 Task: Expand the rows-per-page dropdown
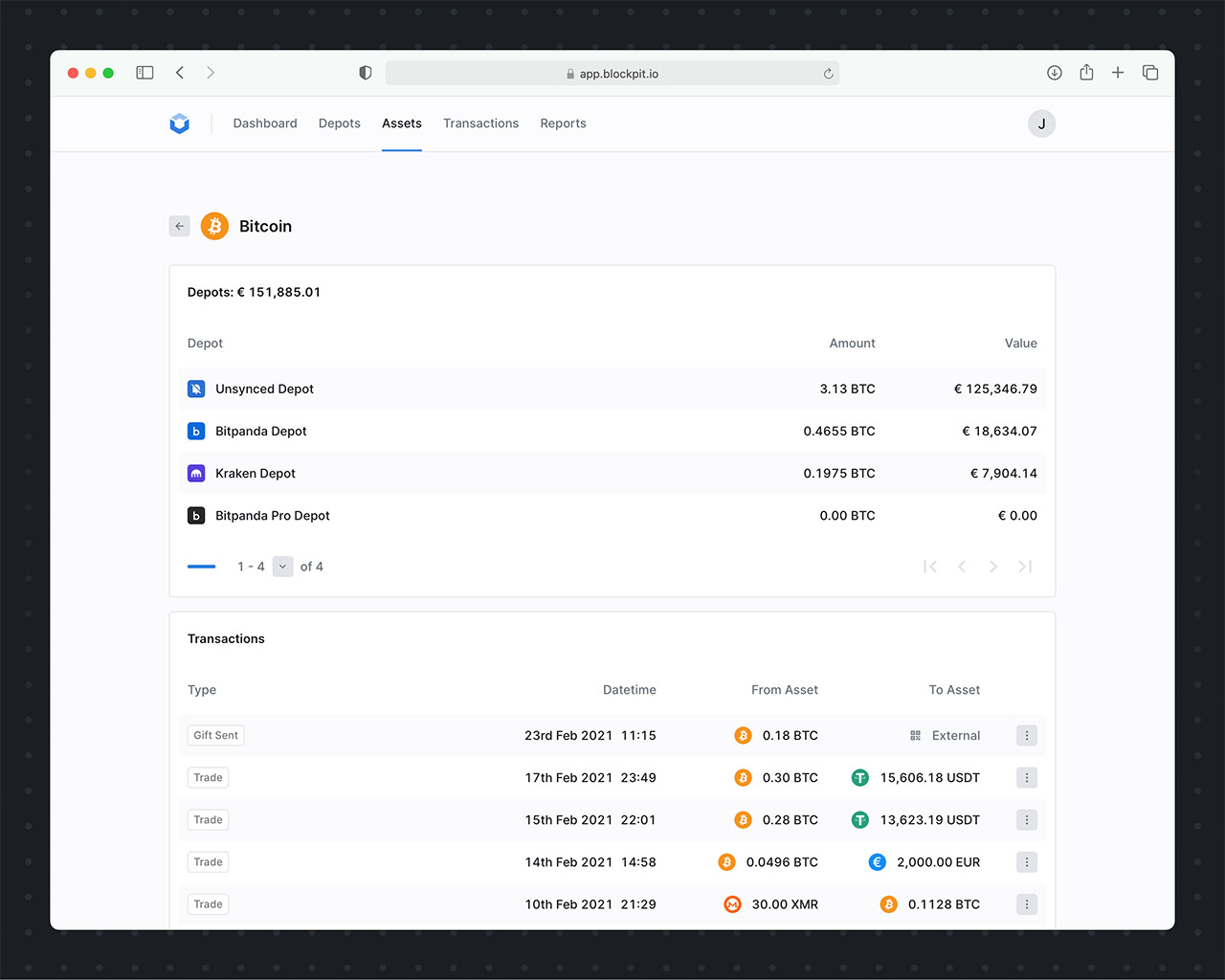point(282,567)
